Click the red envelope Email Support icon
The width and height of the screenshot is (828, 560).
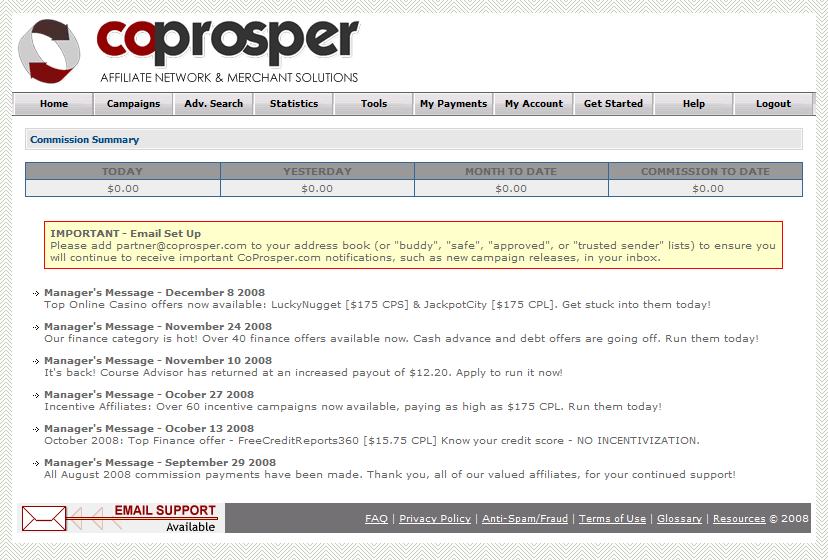44,518
